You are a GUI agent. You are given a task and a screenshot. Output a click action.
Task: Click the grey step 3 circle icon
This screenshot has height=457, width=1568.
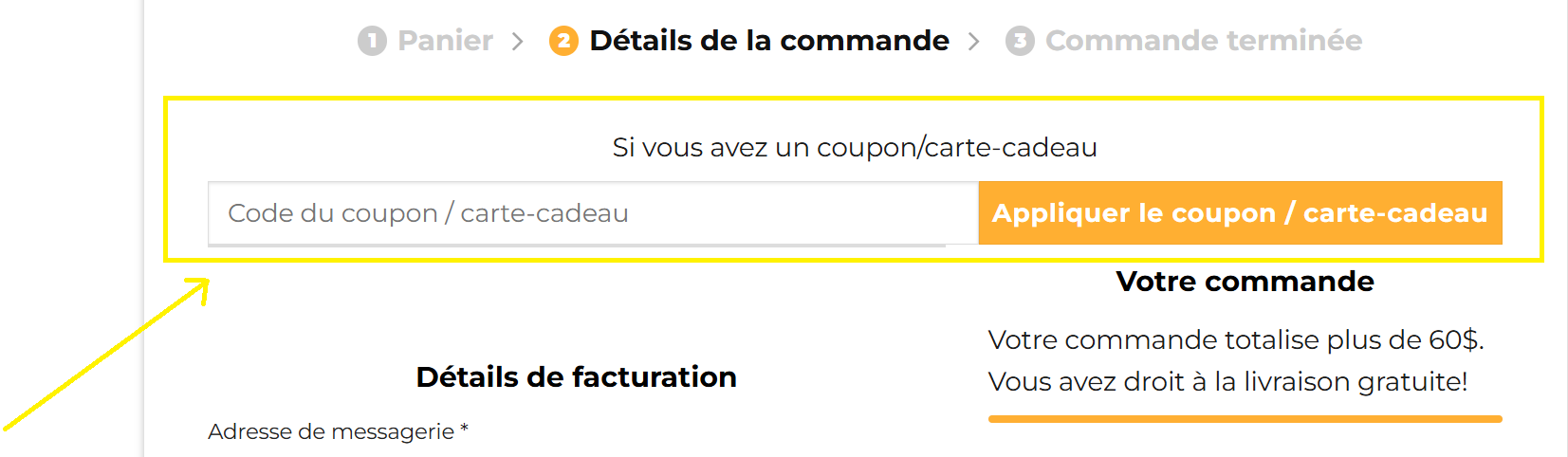coord(1020,41)
